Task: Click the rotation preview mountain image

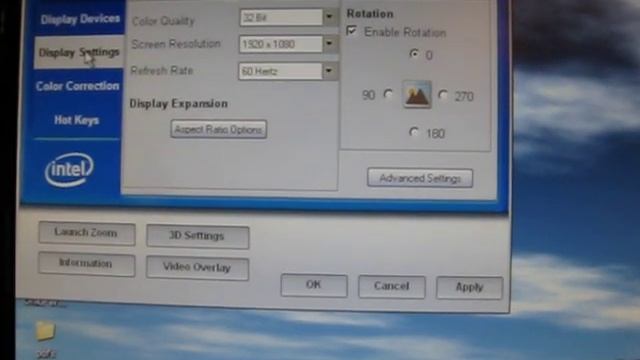Action: pyautogui.click(x=417, y=94)
